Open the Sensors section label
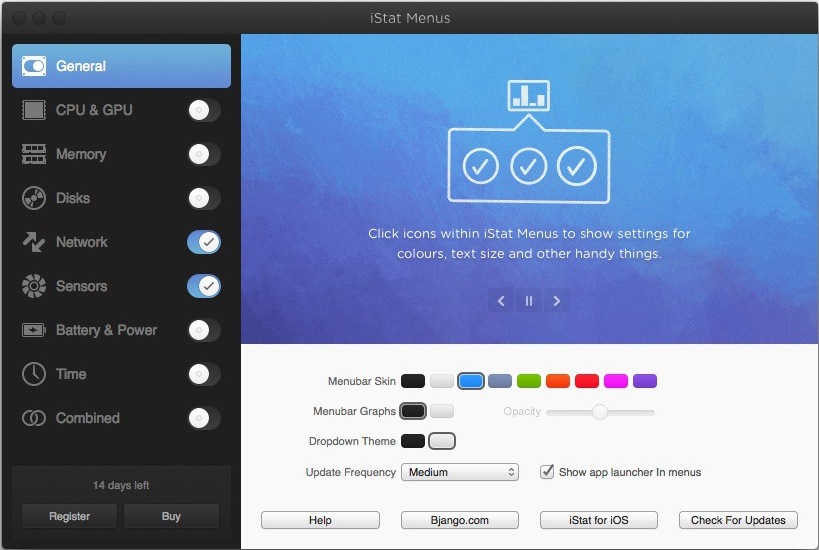Image resolution: width=819 pixels, height=550 pixels. point(81,286)
